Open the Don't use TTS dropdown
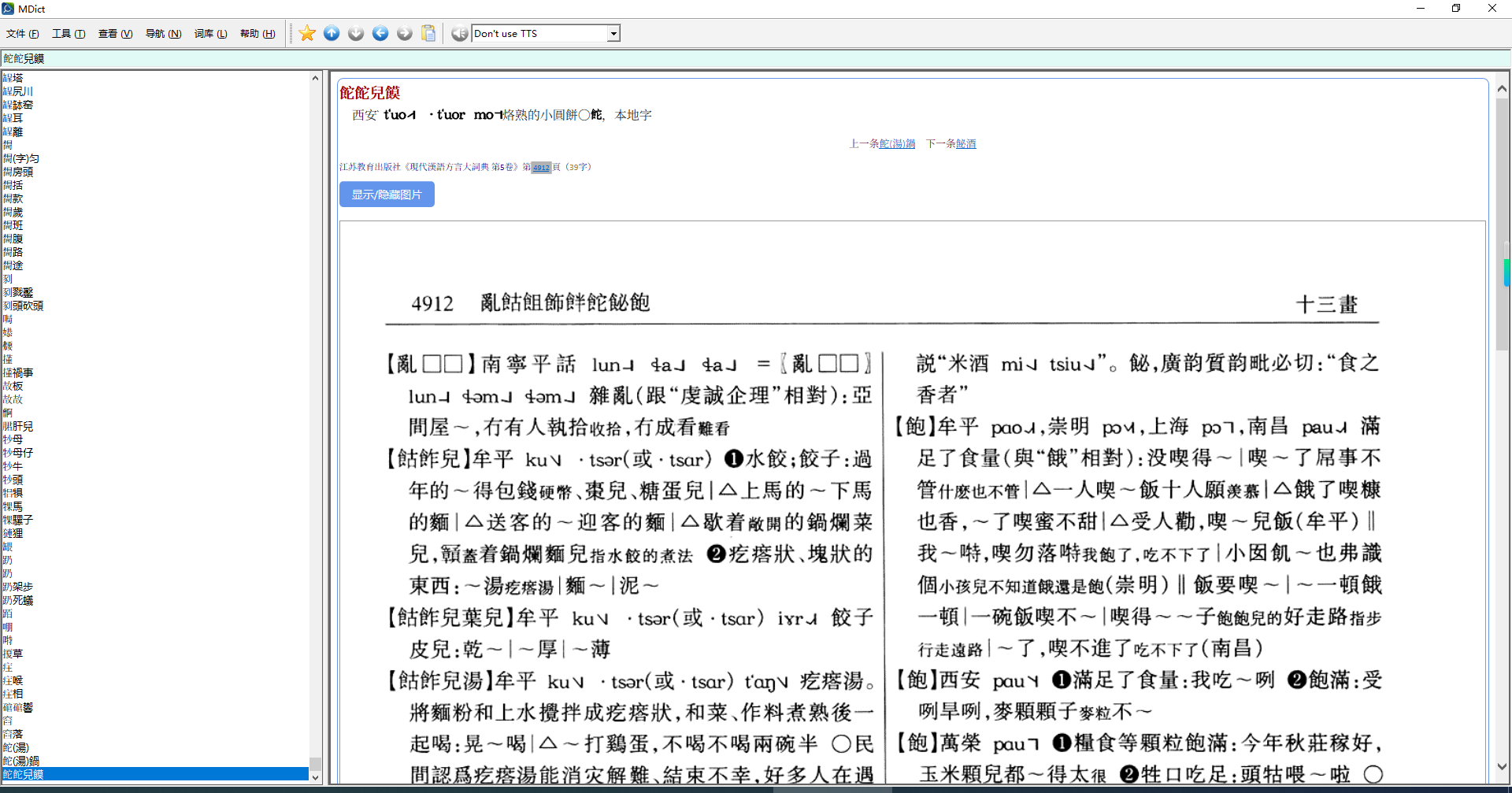This screenshot has height=793, width=1512. click(x=613, y=34)
